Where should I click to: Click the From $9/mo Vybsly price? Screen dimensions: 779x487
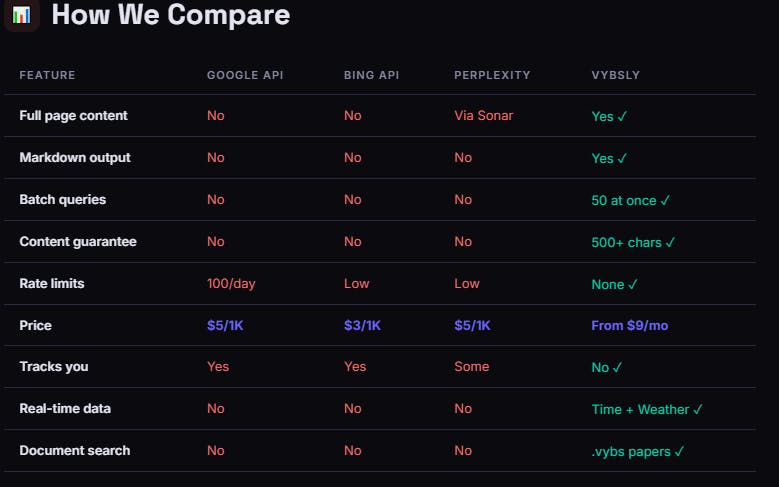629,325
